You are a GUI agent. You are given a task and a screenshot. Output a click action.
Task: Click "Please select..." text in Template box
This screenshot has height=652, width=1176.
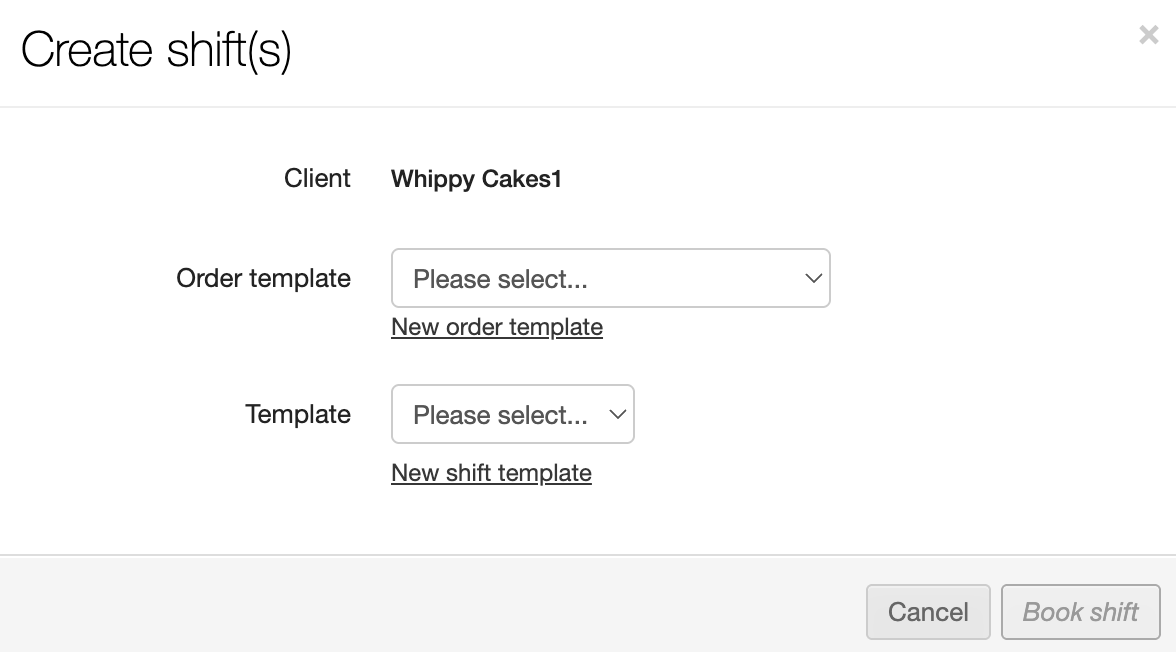(x=500, y=415)
